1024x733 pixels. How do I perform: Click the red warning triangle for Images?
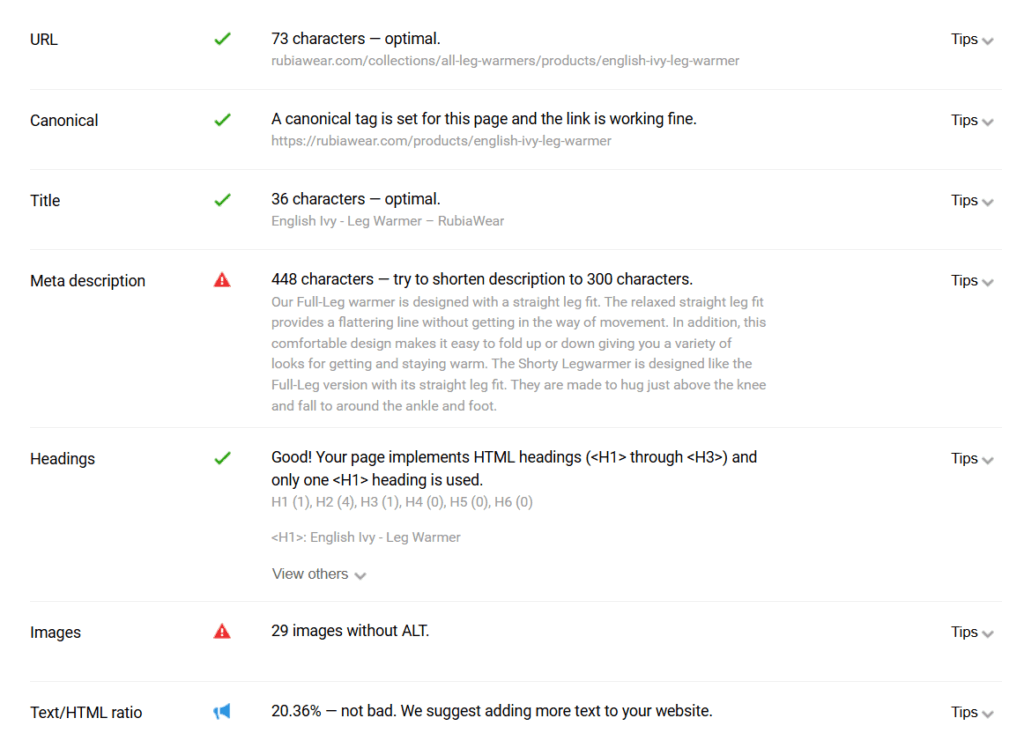(222, 632)
